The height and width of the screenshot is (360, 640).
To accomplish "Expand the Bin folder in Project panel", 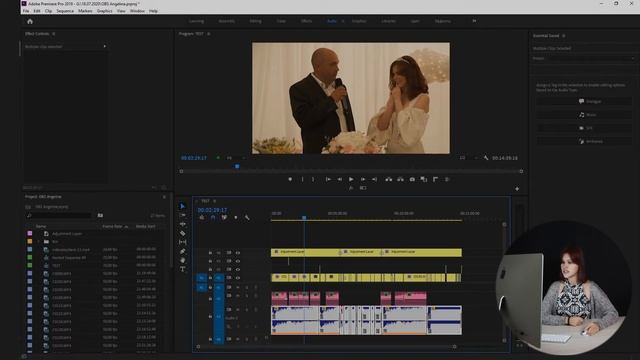I will click(39, 242).
